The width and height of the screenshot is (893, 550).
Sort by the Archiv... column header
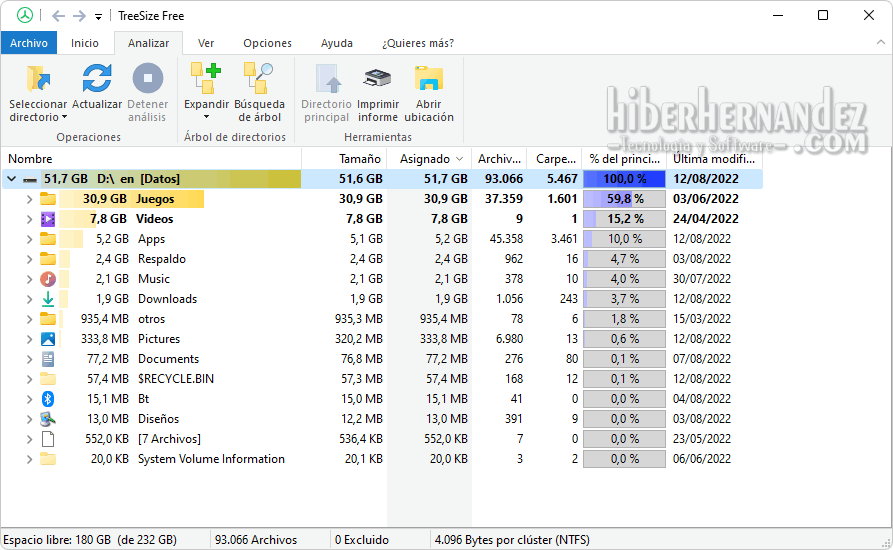tap(499, 159)
